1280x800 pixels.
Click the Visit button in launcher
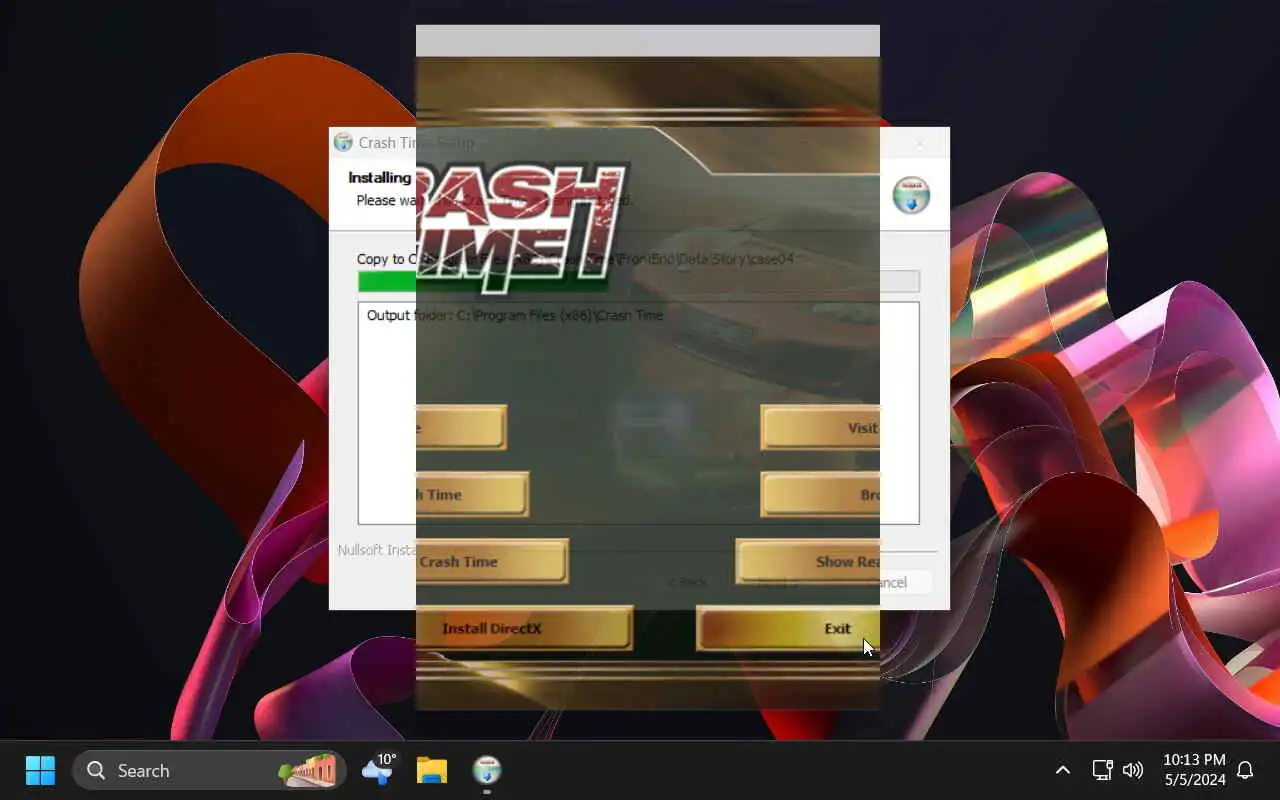tap(820, 428)
